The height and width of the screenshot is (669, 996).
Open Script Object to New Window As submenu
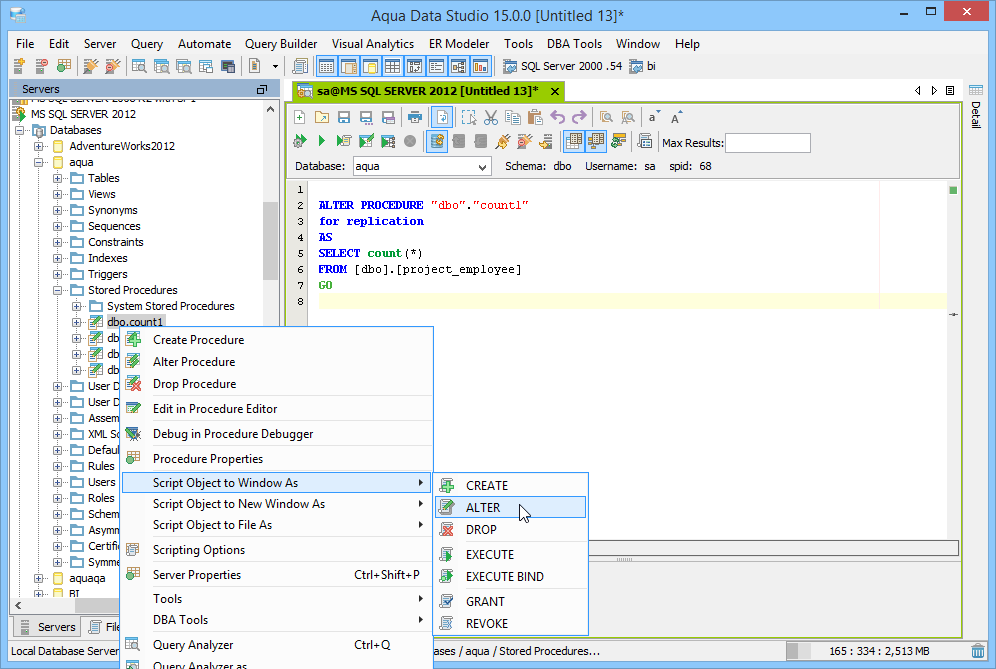[277, 504]
